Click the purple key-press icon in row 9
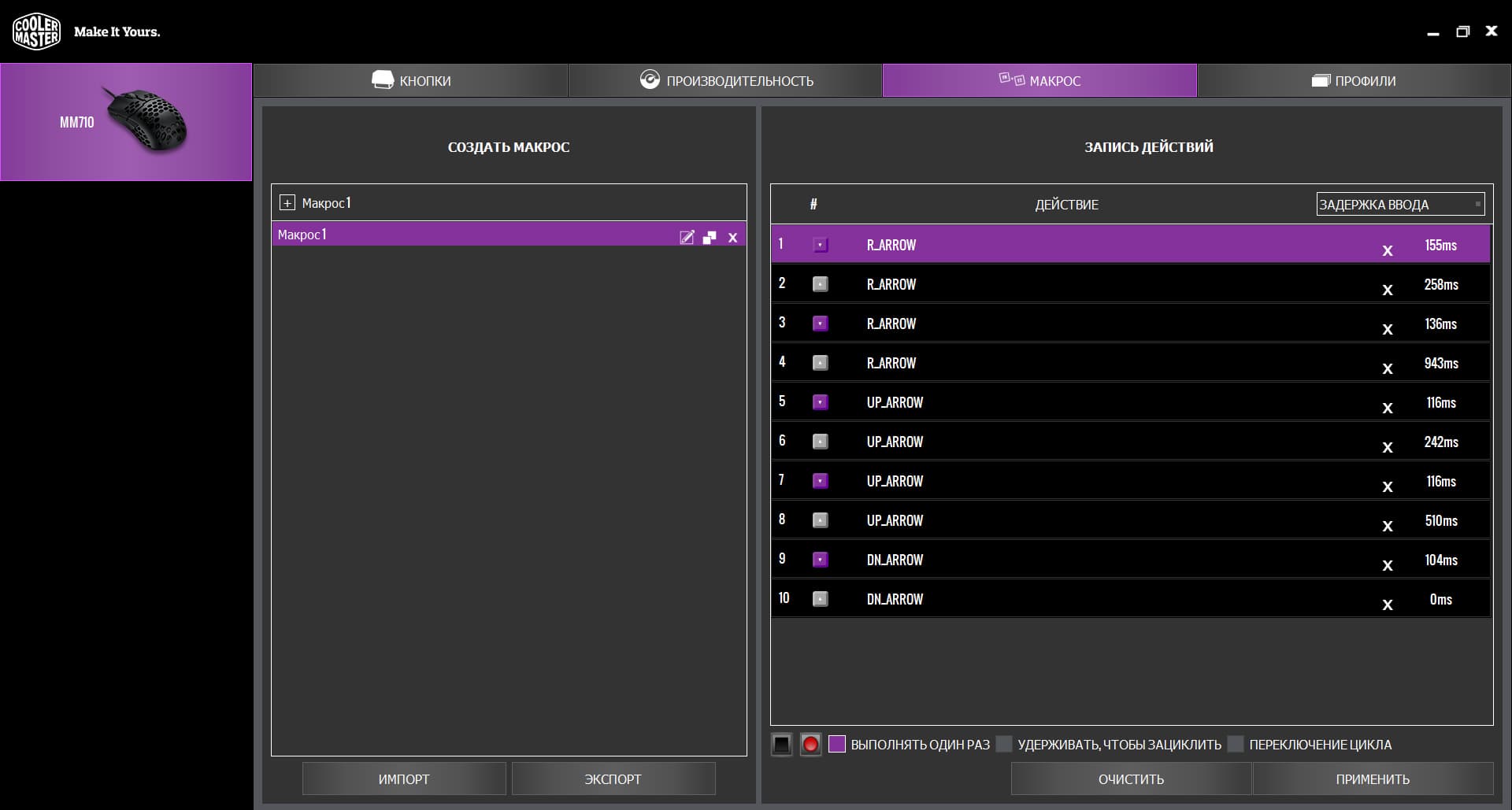 point(820,560)
